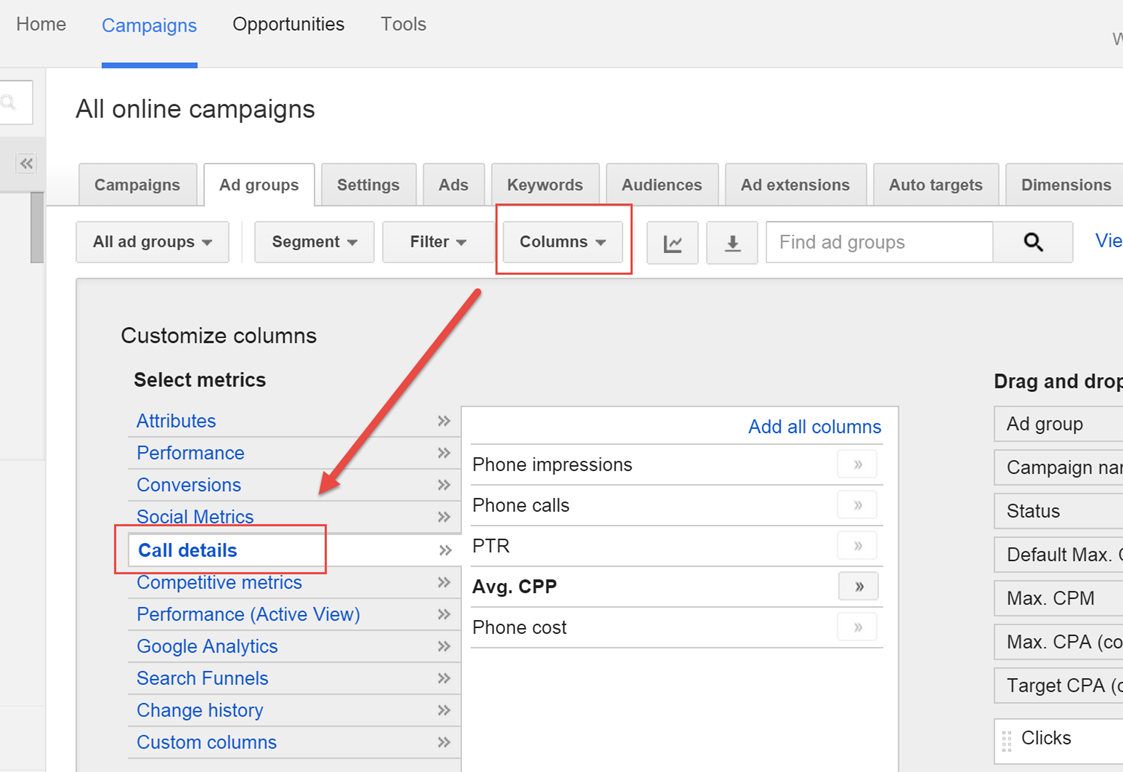Screen dimensions: 1123x772
Task: Click the Phone impressions metric label
Action: 552,465
